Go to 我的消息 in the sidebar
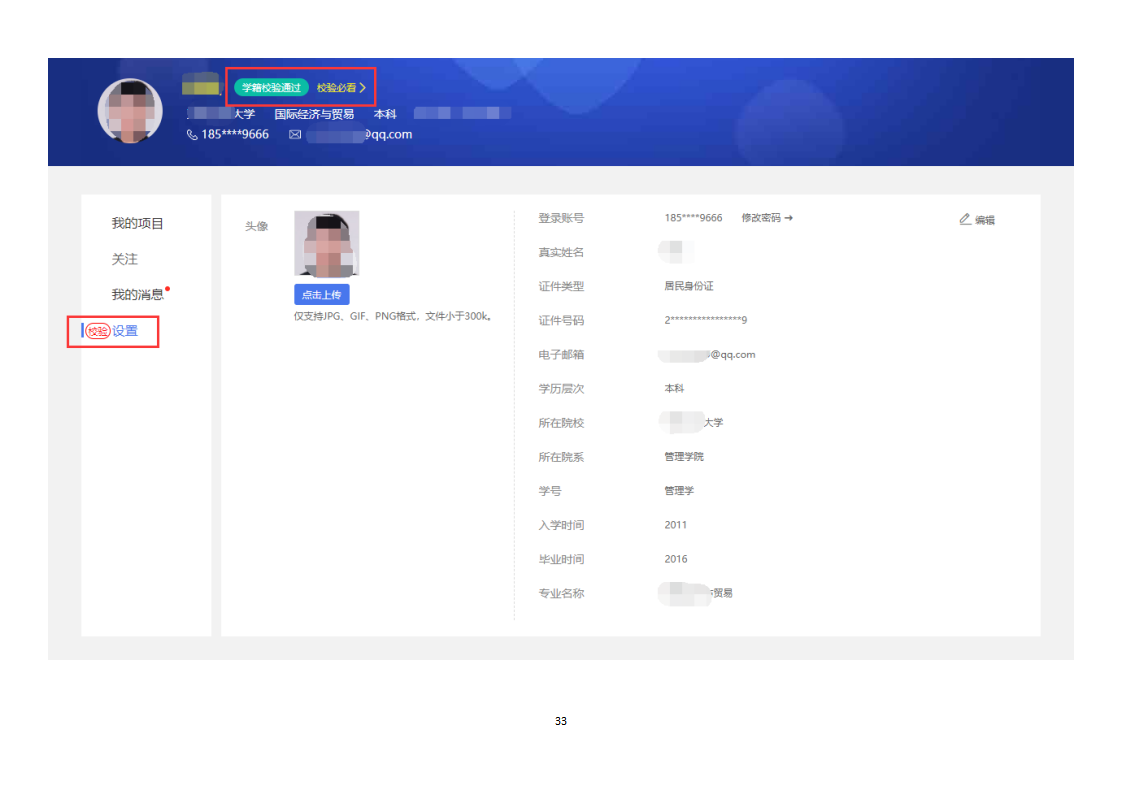1122x793 pixels. (x=137, y=295)
